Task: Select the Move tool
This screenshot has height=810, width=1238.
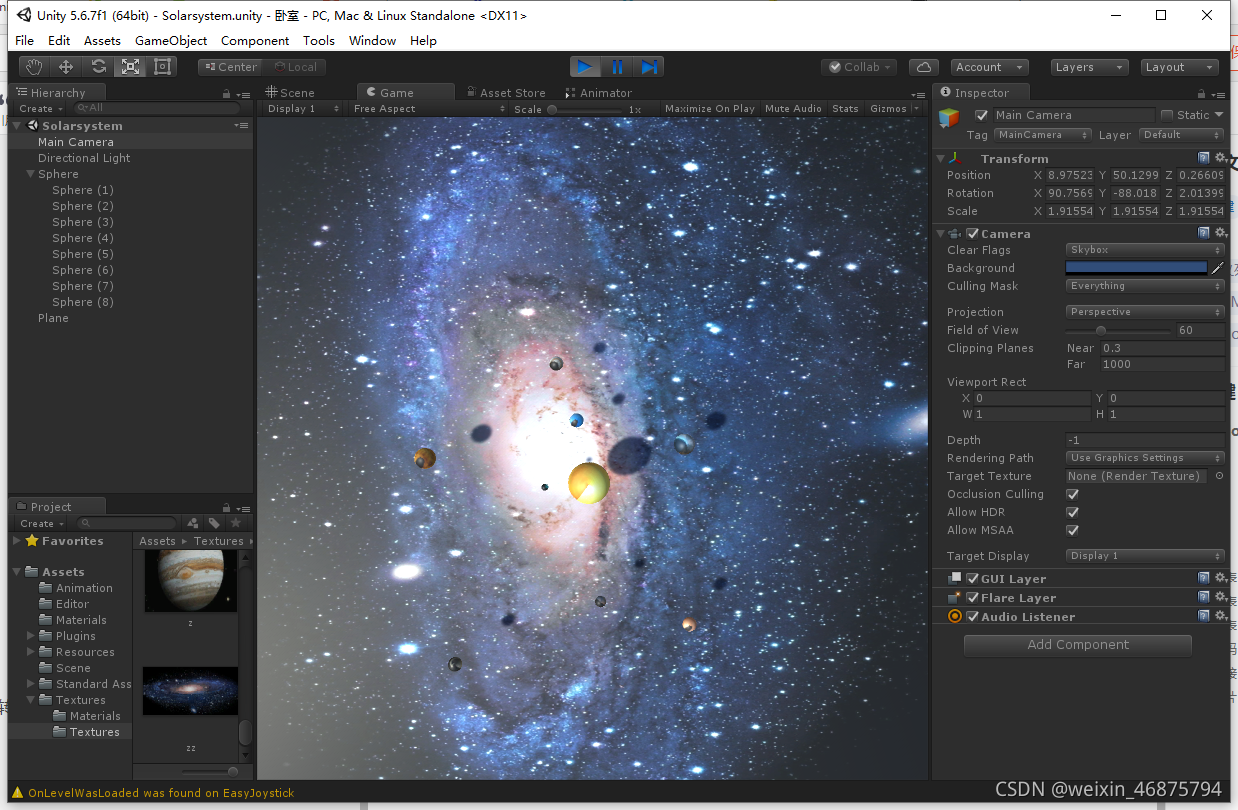Action: 66,67
